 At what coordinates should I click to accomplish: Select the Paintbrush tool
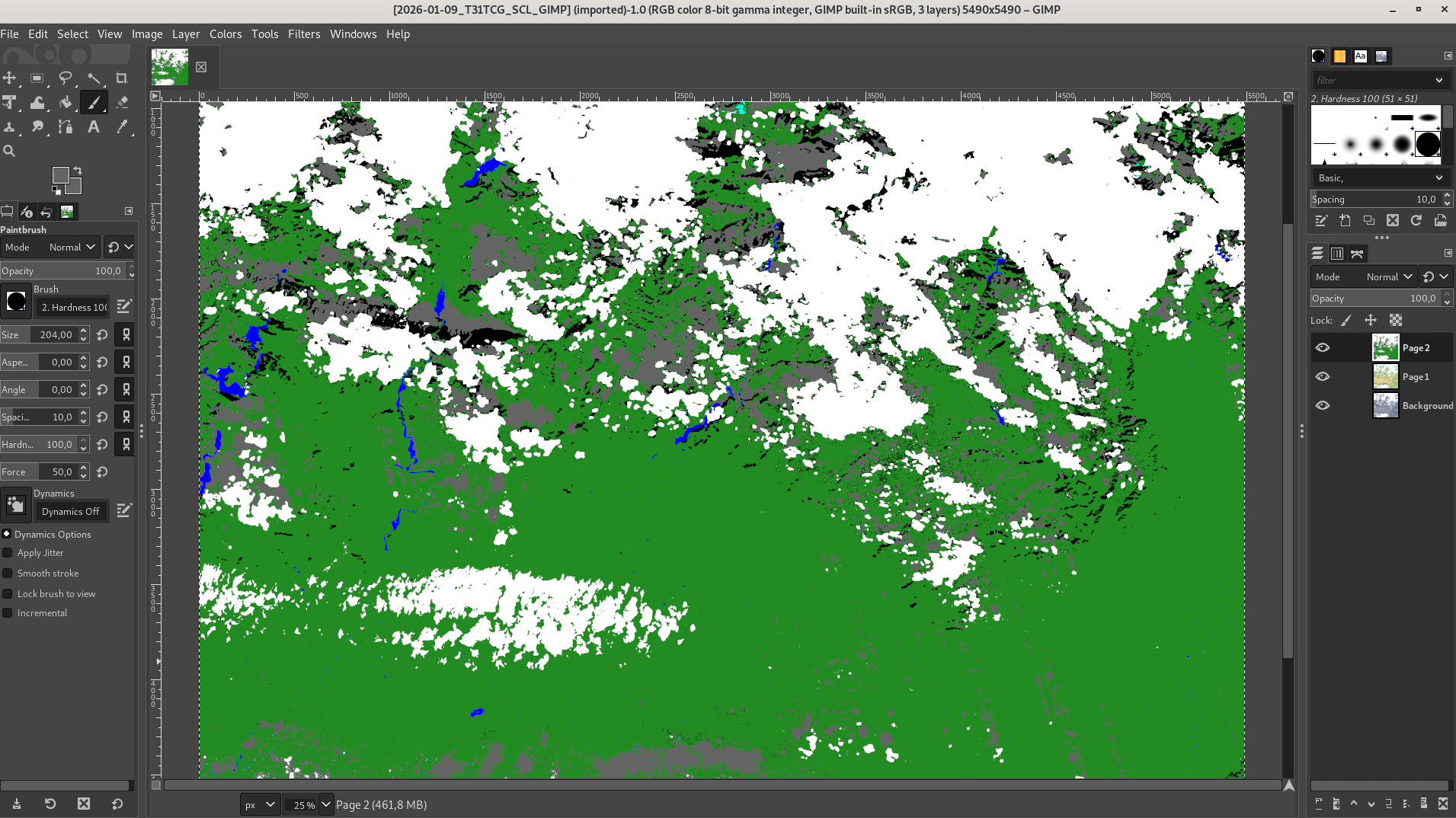point(94,102)
